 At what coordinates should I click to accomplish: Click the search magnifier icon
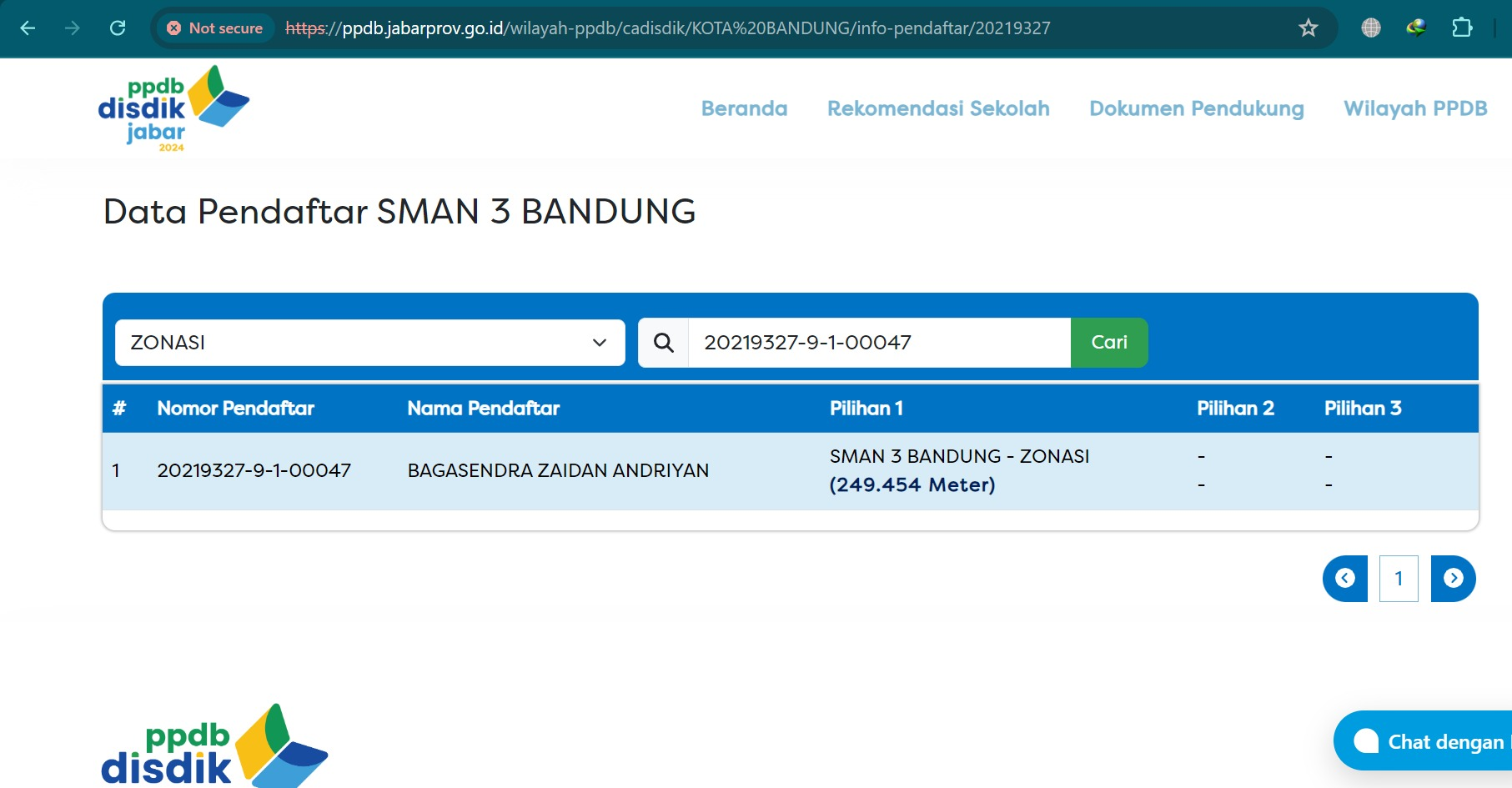tap(663, 343)
